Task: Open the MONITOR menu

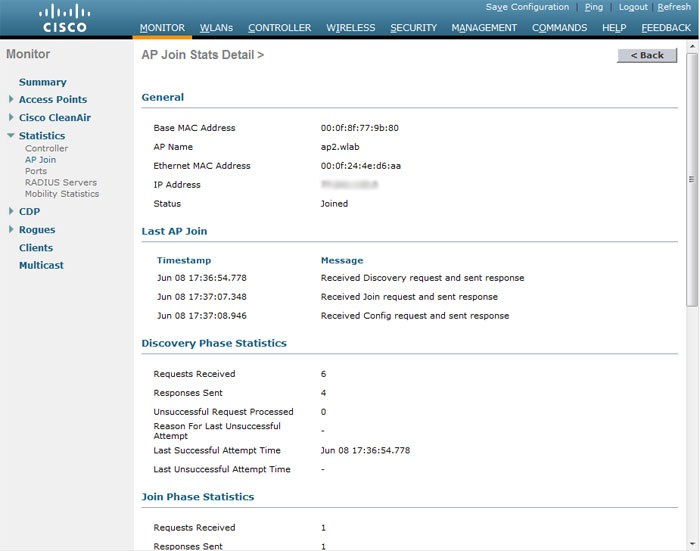Action: pyautogui.click(x=162, y=28)
